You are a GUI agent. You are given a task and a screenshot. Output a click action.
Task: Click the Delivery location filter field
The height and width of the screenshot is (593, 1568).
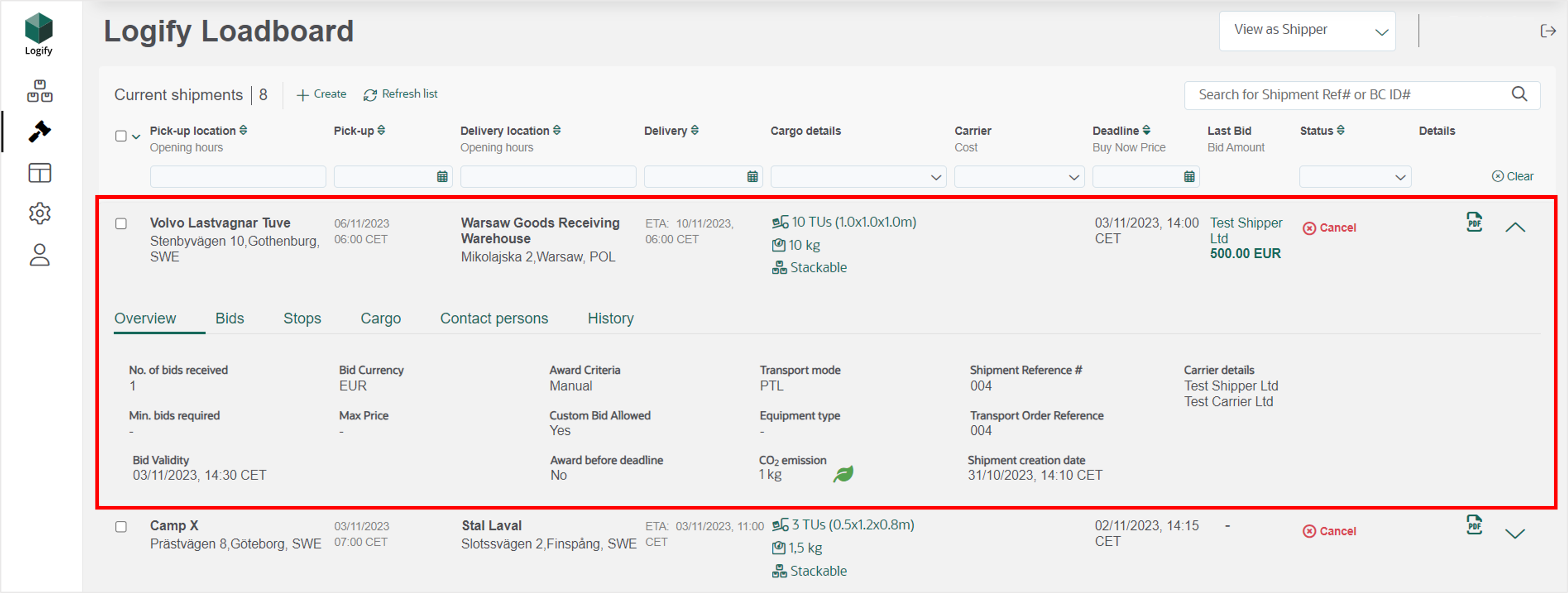pyautogui.click(x=548, y=177)
